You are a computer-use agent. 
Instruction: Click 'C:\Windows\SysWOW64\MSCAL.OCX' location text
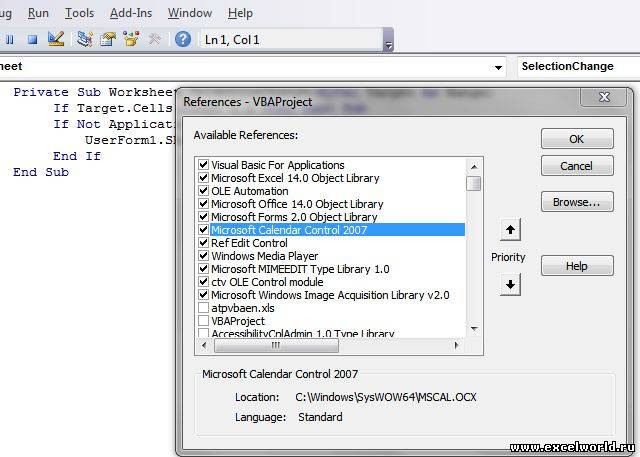click(386, 397)
